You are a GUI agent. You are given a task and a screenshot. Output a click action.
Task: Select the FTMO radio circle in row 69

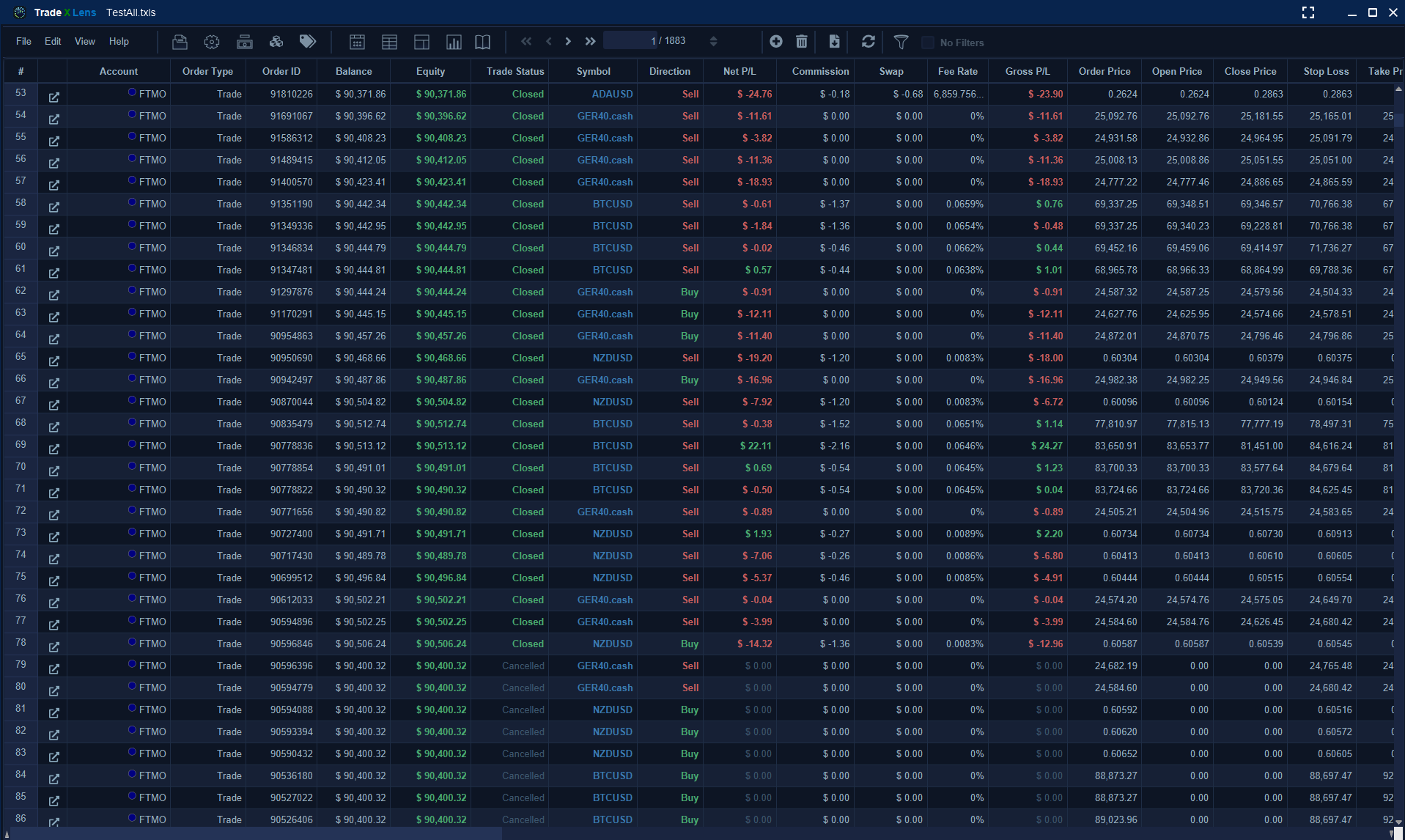132,444
